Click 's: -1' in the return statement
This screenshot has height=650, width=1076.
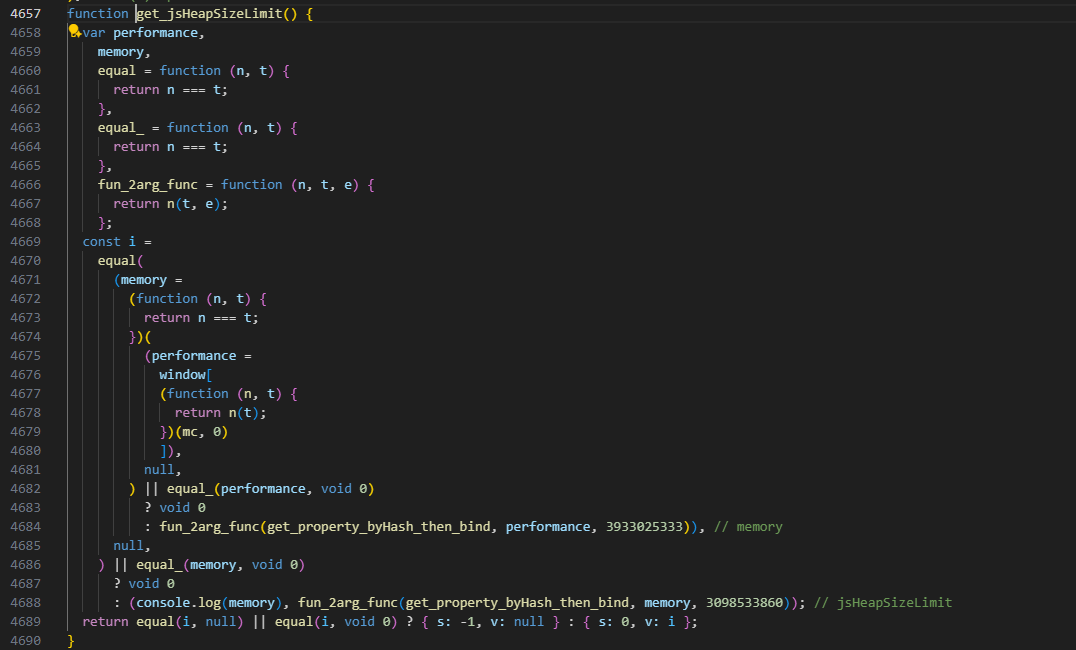coord(456,622)
